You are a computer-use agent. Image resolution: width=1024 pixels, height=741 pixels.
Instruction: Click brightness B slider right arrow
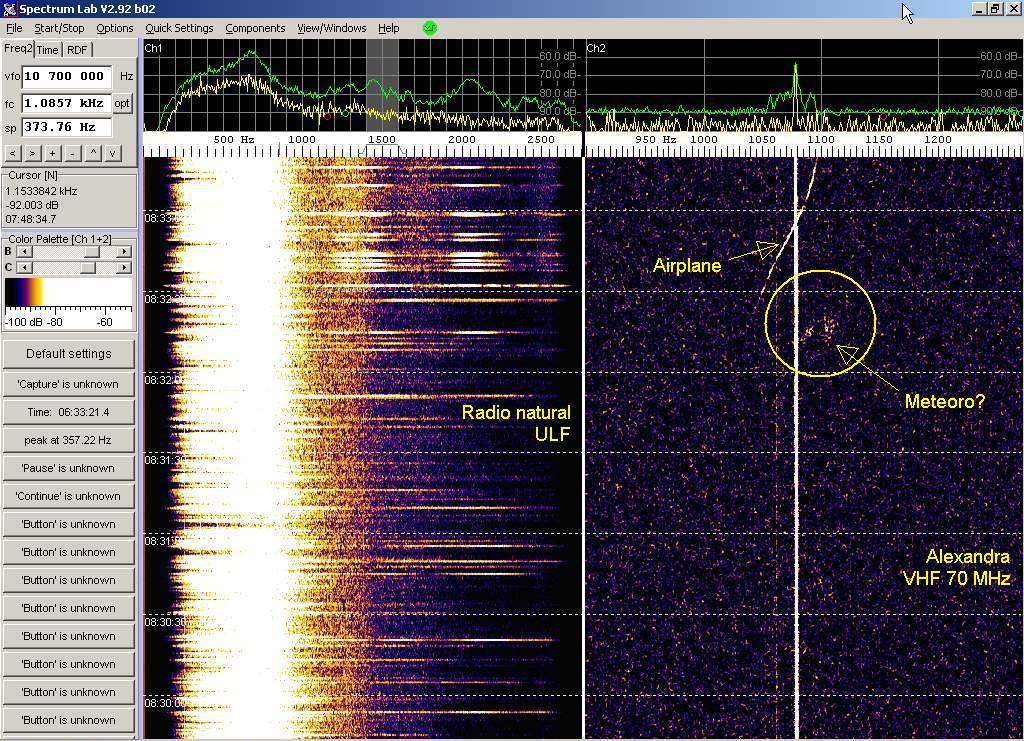click(124, 252)
